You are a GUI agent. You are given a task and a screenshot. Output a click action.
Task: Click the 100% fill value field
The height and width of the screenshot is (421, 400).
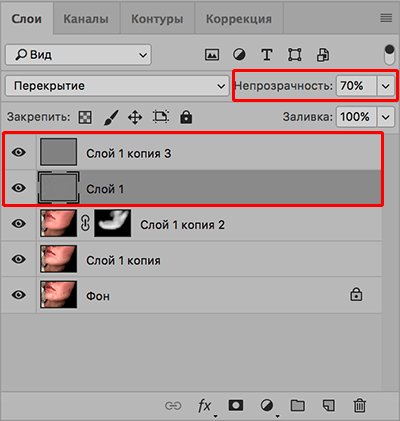coord(357,117)
